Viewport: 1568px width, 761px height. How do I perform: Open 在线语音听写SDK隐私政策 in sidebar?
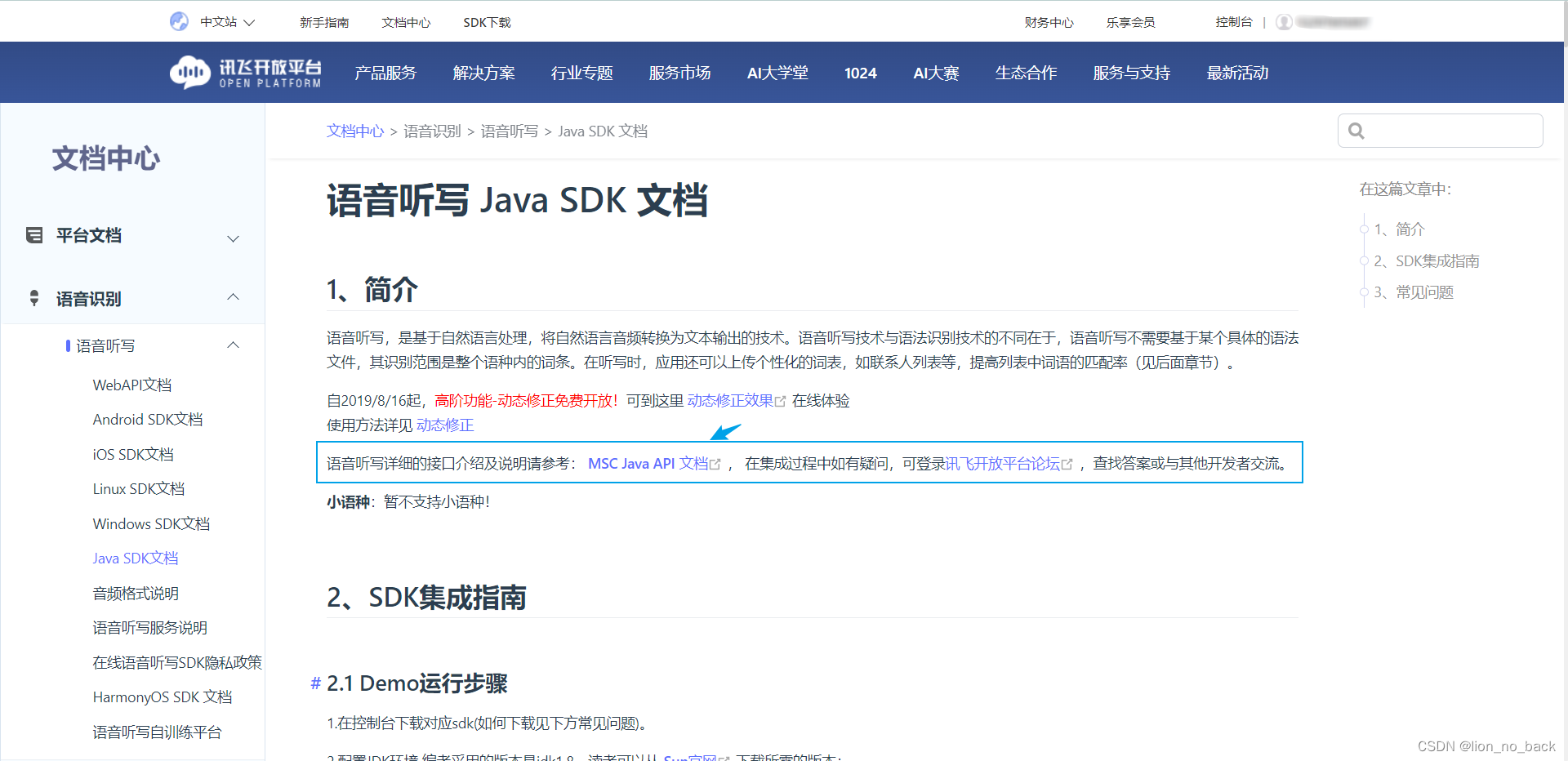pyautogui.click(x=177, y=662)
